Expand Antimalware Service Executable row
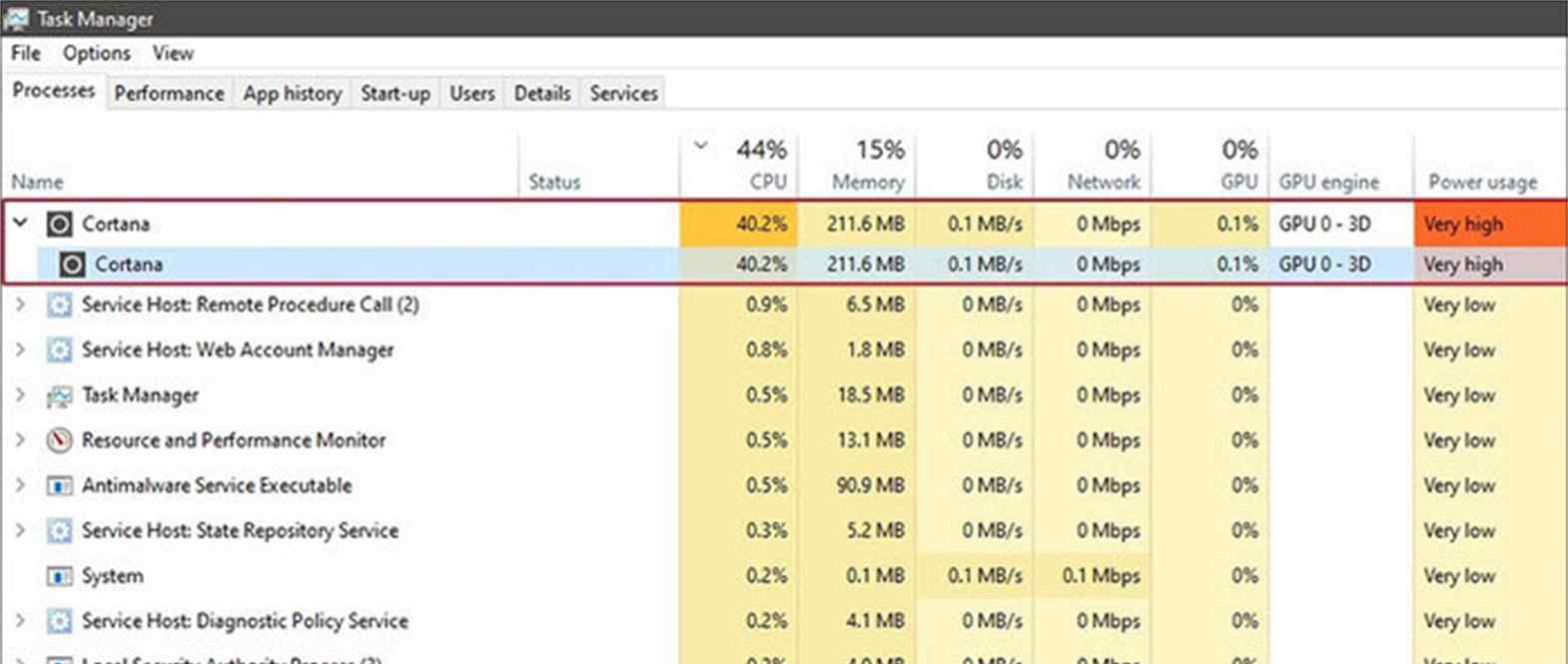1568x664 pixels. click(20, 485)
